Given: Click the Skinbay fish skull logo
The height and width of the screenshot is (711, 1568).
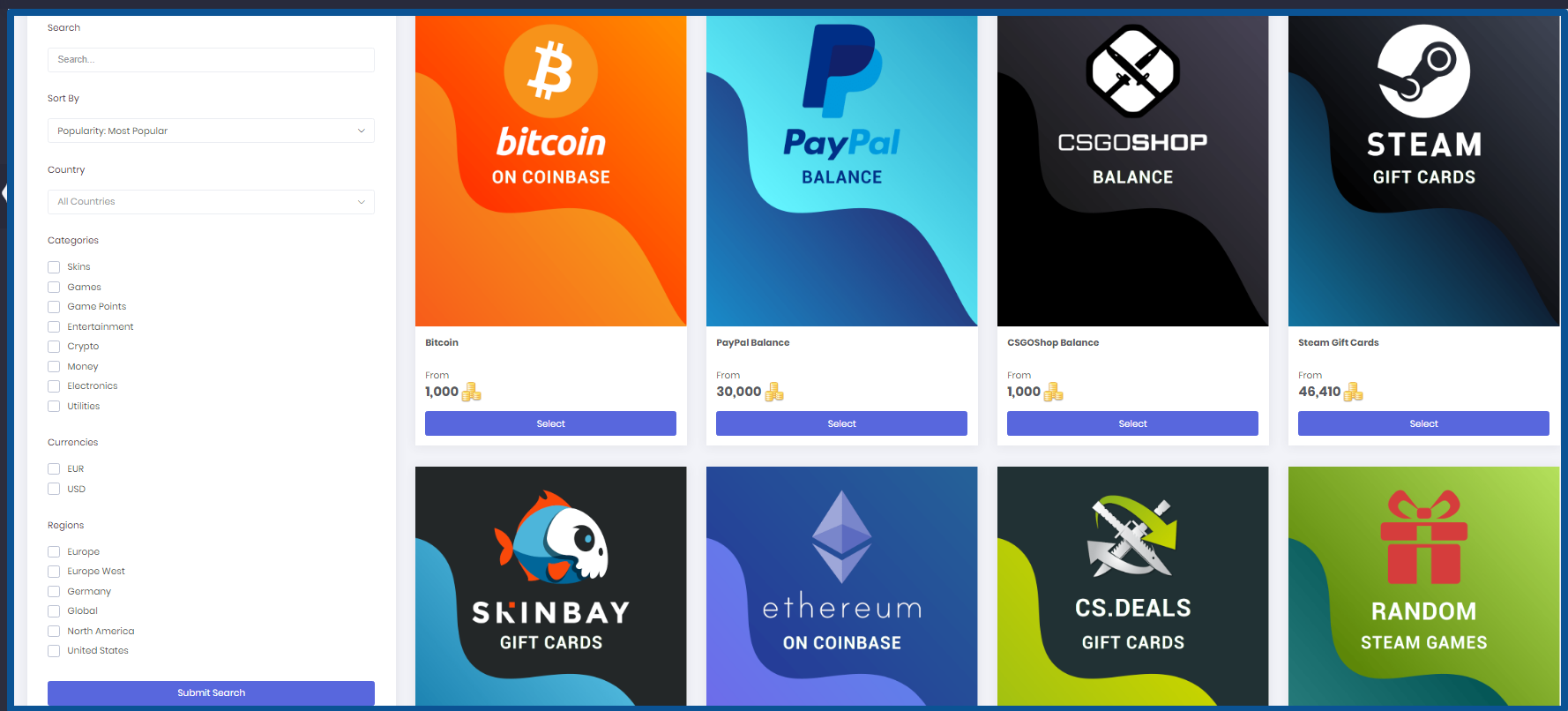Looking at the screenshot, I should 551,538.
